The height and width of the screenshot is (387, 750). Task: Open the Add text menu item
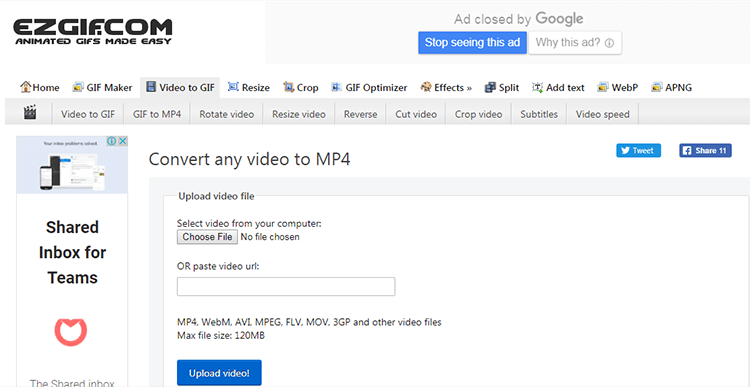tap(558, 88)
